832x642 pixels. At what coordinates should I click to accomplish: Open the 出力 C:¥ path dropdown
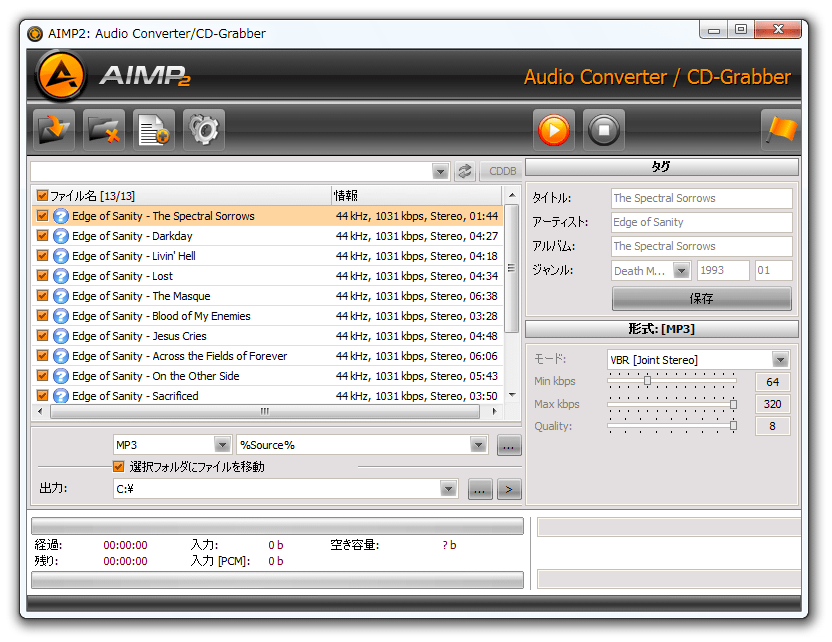pos(448,489)
